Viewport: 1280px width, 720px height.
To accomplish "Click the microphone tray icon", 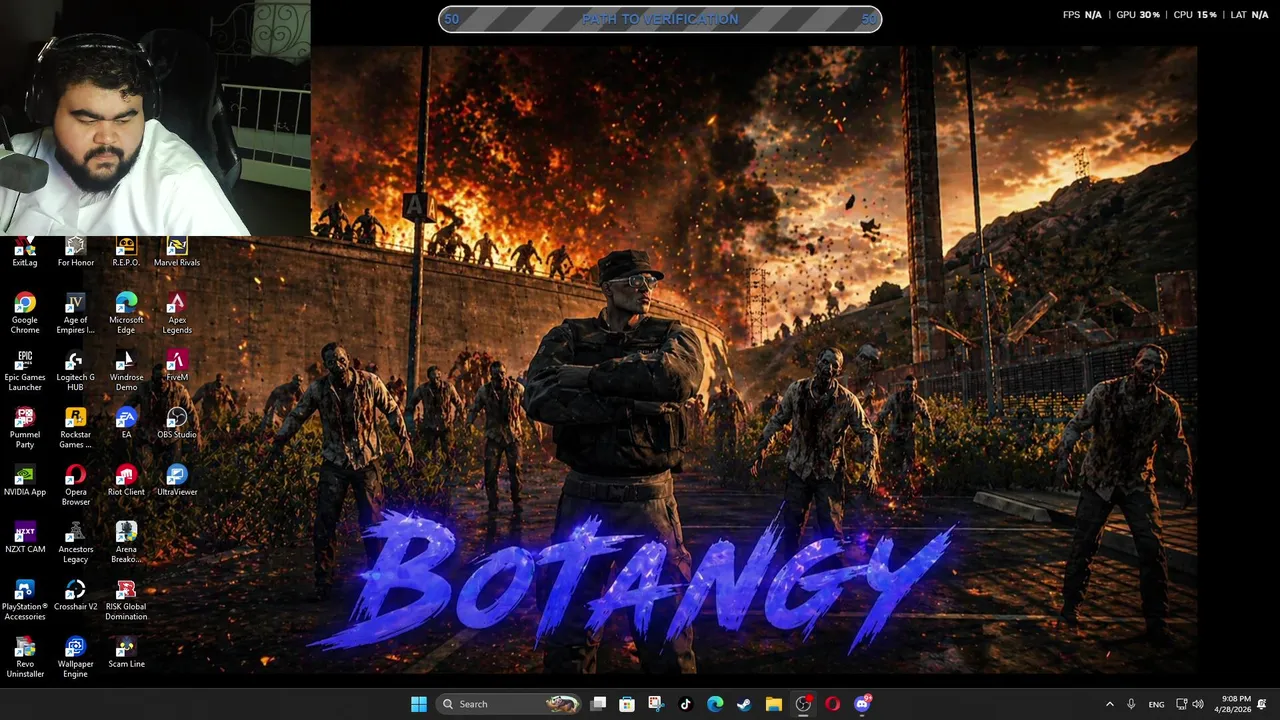I will (x=1131, y=704).
